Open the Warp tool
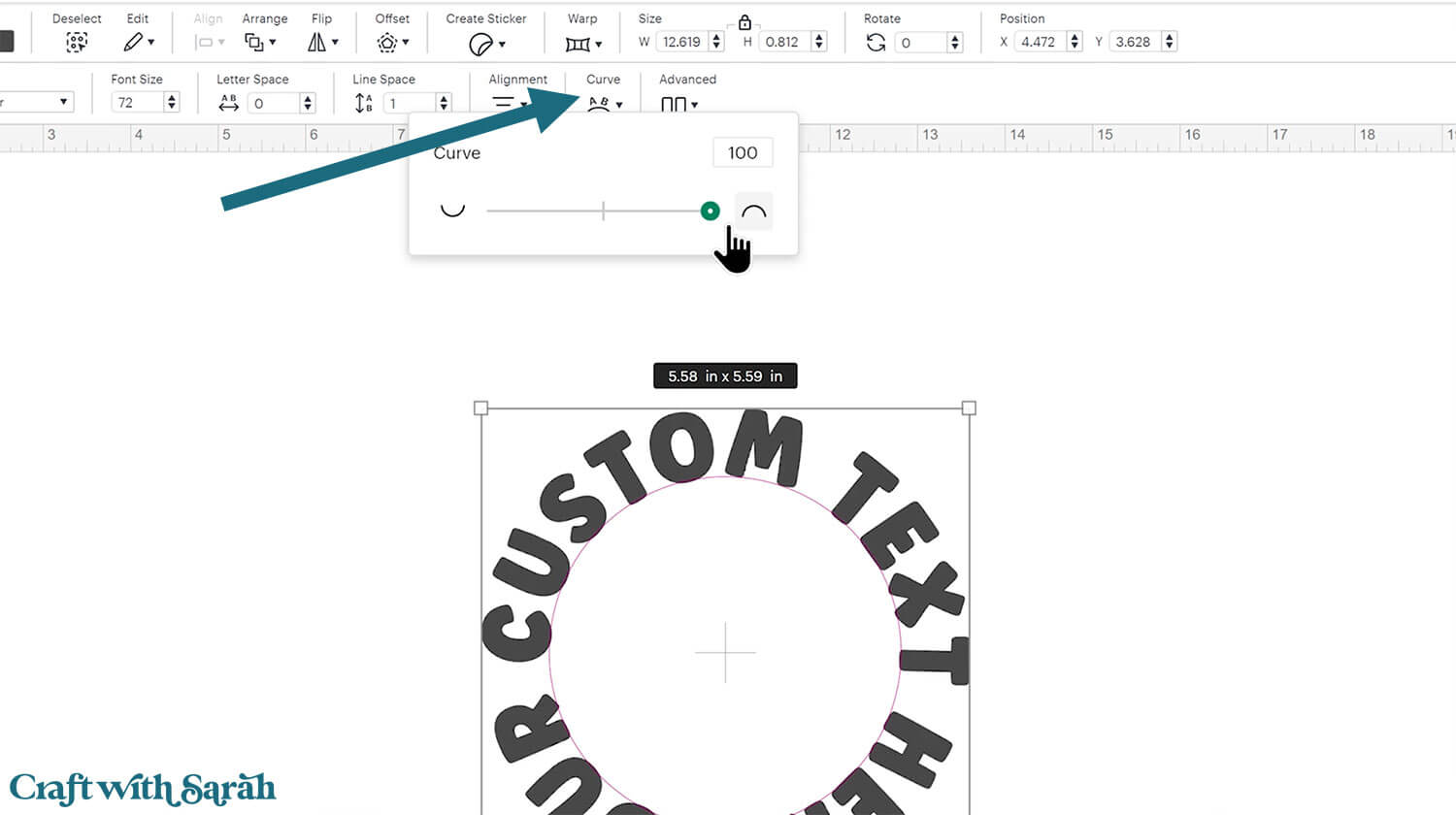This screenshot has height=815, width=1456. 582,43
